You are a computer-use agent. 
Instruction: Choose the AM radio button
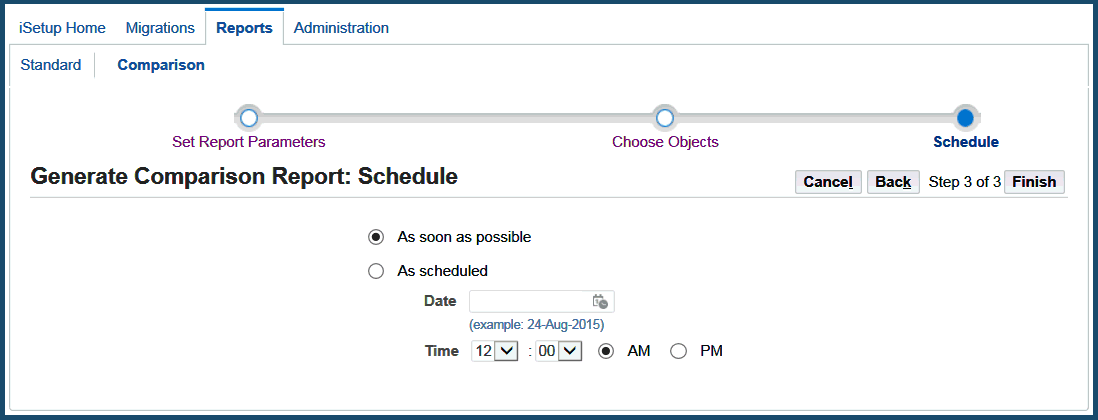pos(606,351)
